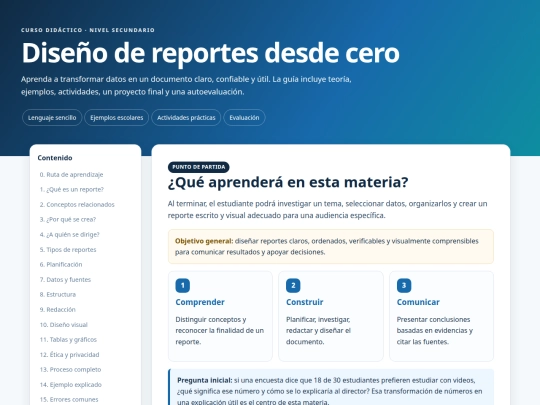Open '0. Ruta de aprendizaje' in Contenido
This screenshot has height=405, width=540.
pyautogui.click(x=71, y=175)
